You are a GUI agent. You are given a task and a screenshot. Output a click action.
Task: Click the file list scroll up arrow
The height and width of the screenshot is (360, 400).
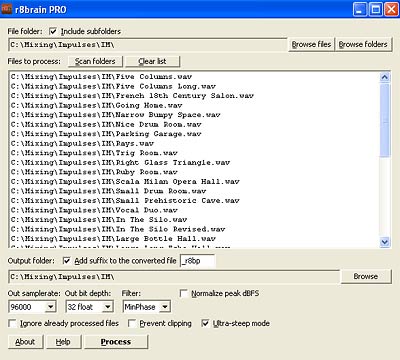(385, 77)
